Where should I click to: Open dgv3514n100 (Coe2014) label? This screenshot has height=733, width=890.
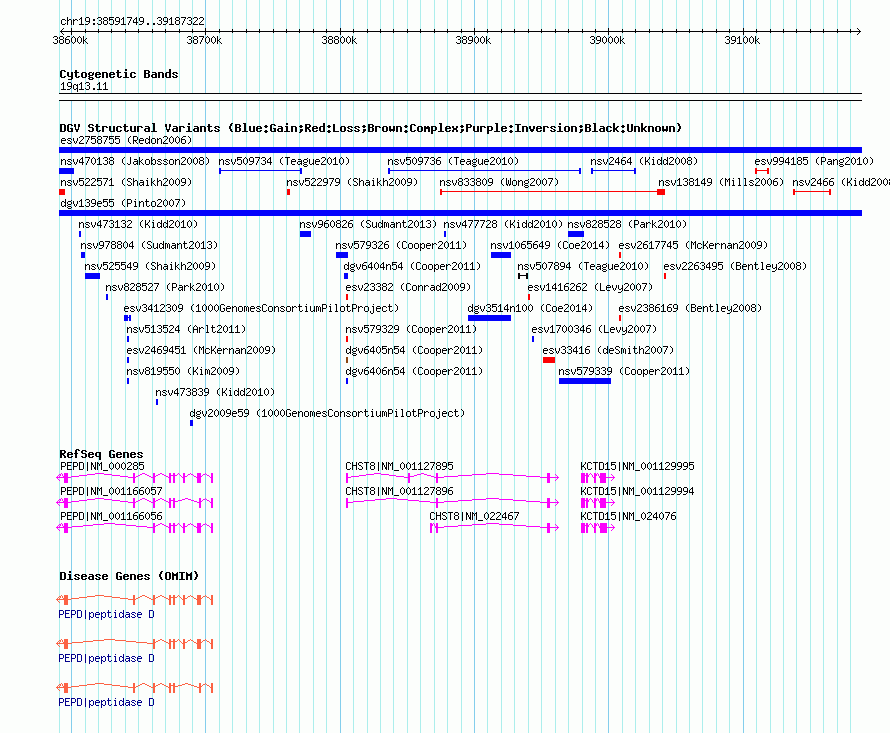pyautogui.click(x=530, y=308)
